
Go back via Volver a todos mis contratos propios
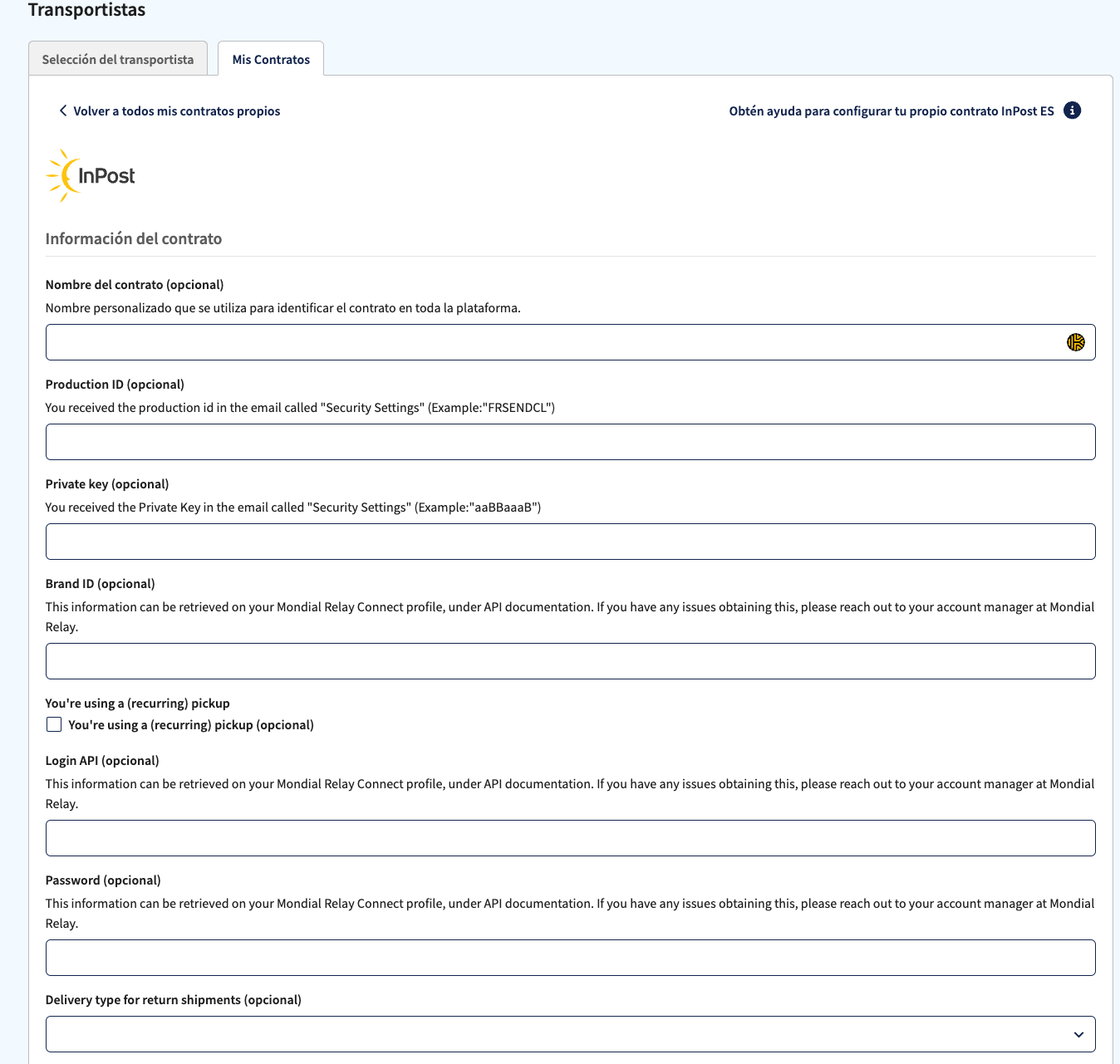point(177,110)
